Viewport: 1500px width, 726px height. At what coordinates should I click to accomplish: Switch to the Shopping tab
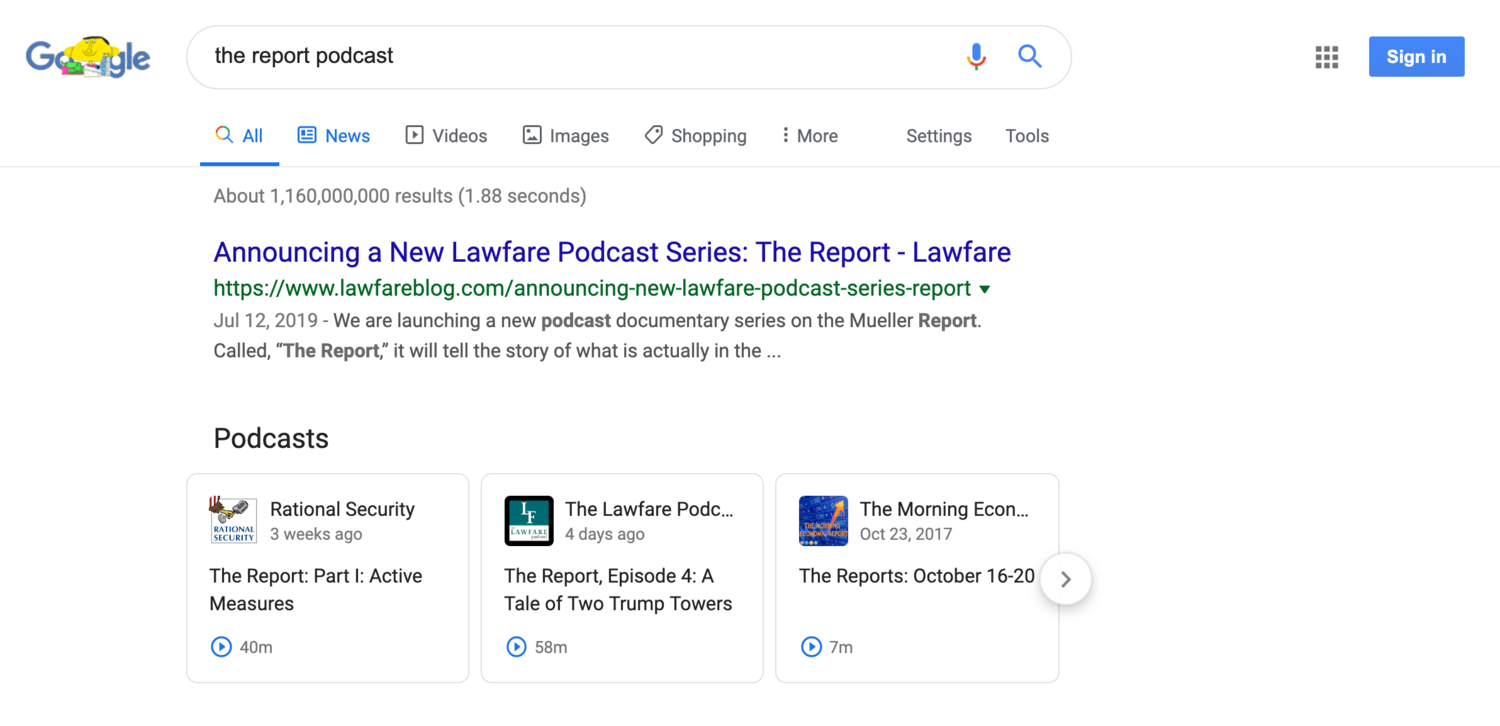pyautogui.click(x=708, y=135)
